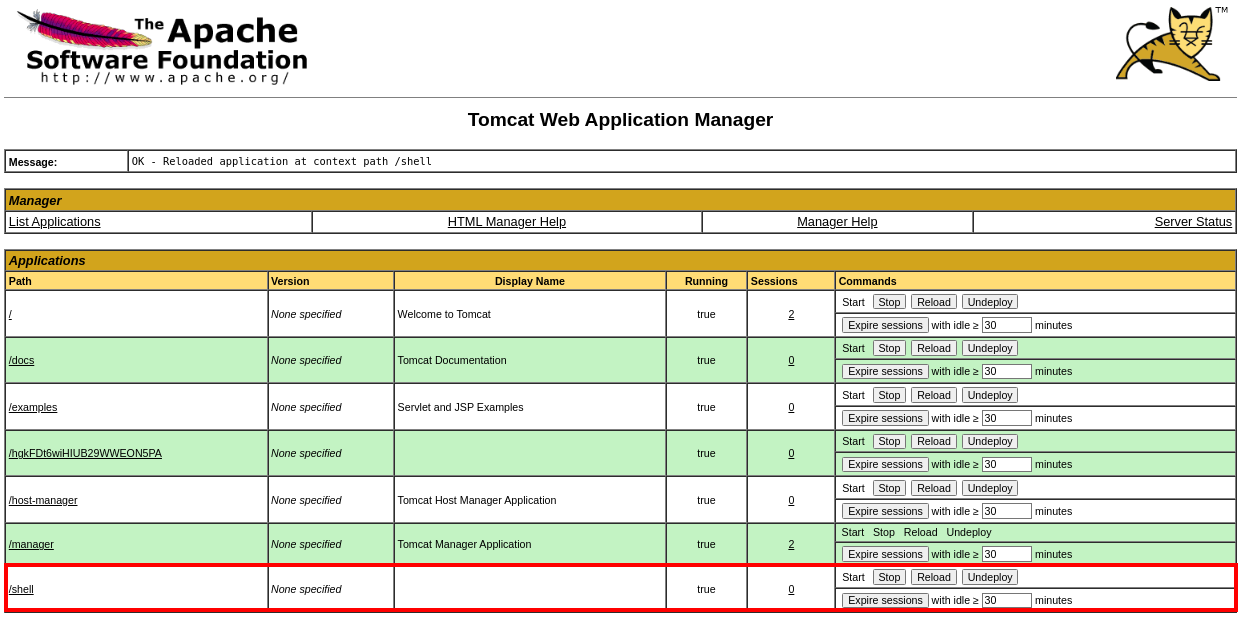The height and width of the screenshot is (617, 1241).
Task: View sessions count for /manager row
Action: tap(791, 544)
